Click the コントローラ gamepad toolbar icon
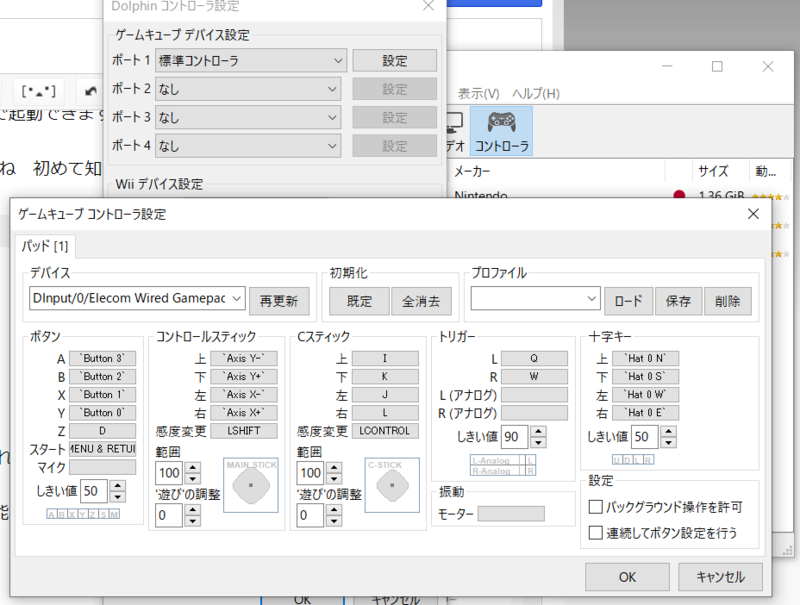 click(501, 130)
